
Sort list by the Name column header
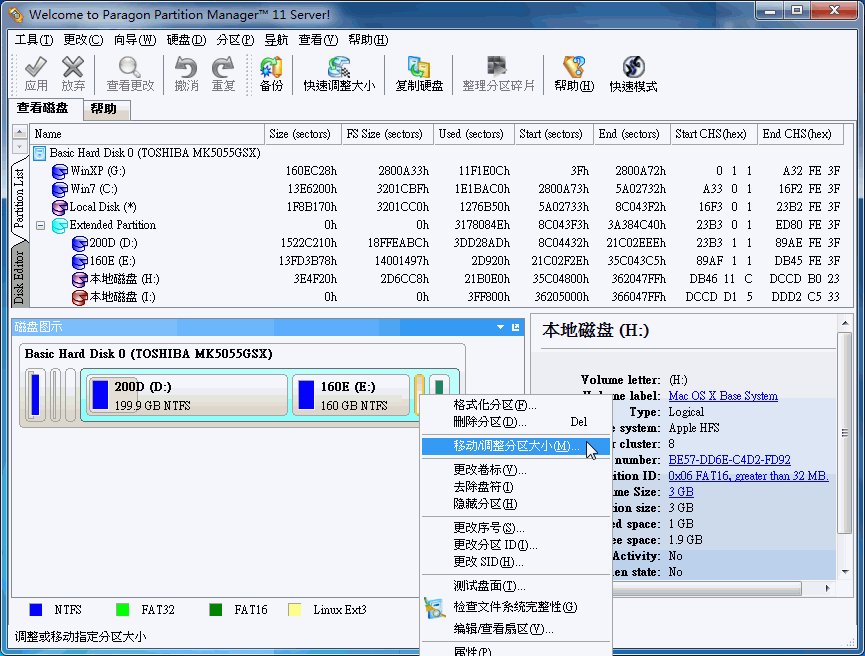pos(148,134)
